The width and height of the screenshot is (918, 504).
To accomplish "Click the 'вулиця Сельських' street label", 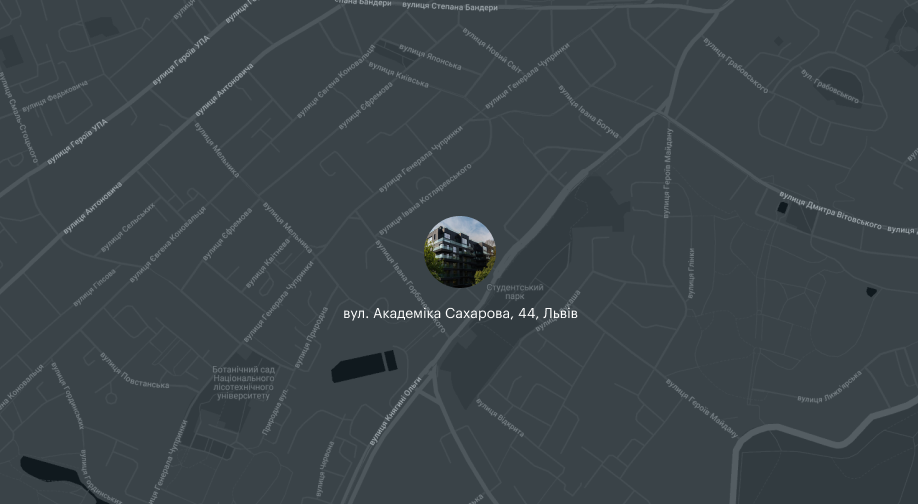I will [128, 227].
